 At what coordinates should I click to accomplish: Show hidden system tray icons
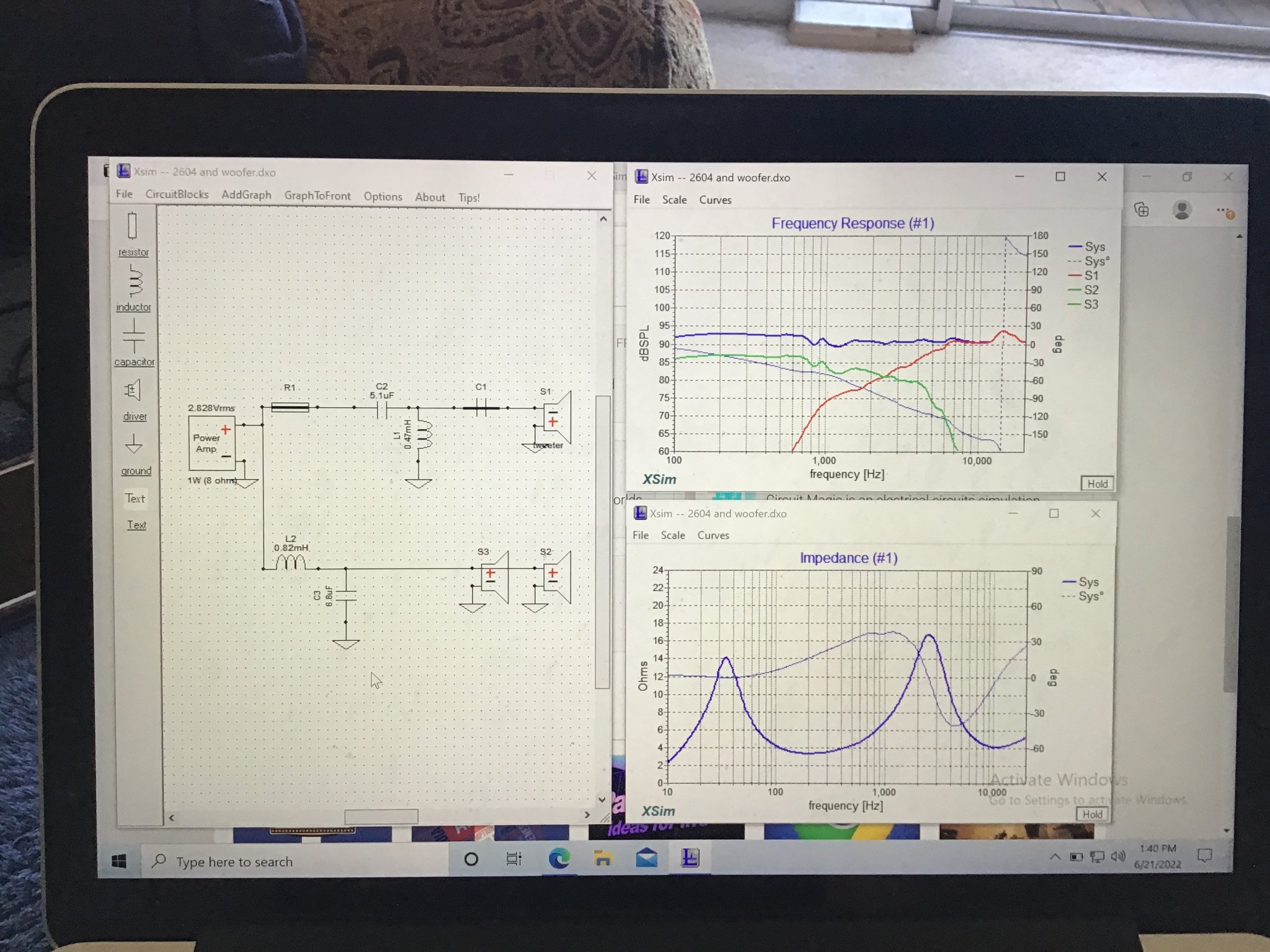click(x=1055, y=857)
